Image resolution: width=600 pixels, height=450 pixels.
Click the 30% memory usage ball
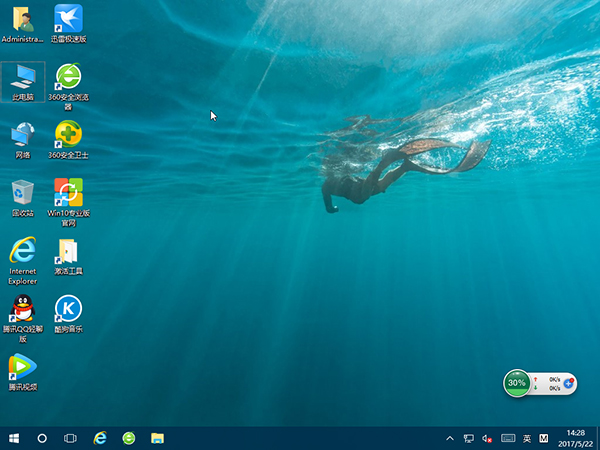[x=517, y=382]
